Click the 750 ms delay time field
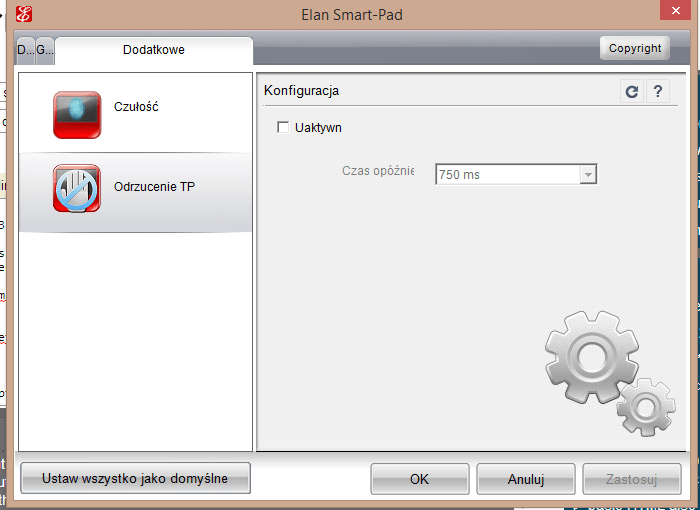This screenshot has width=700, height=510. (x=516, y=174)
